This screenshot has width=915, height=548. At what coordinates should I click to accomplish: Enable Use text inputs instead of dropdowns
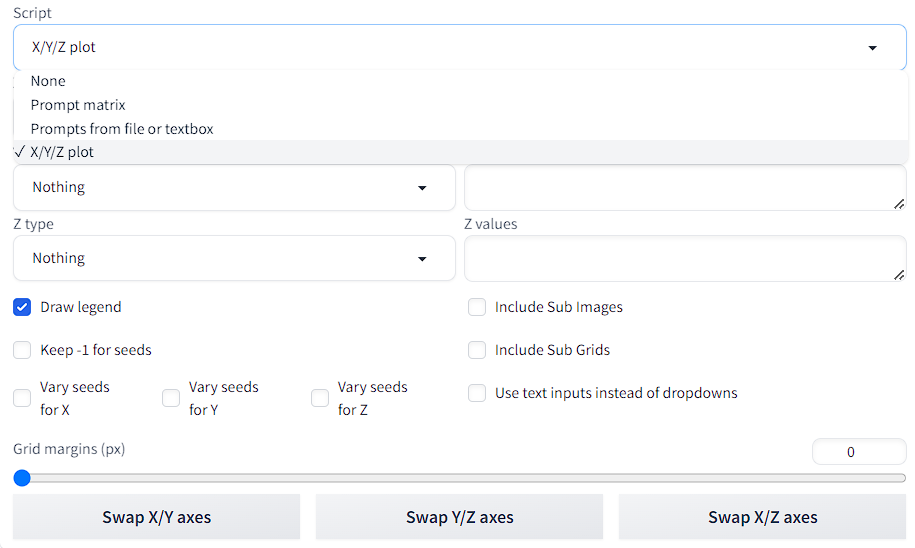(x=477, y=393)
